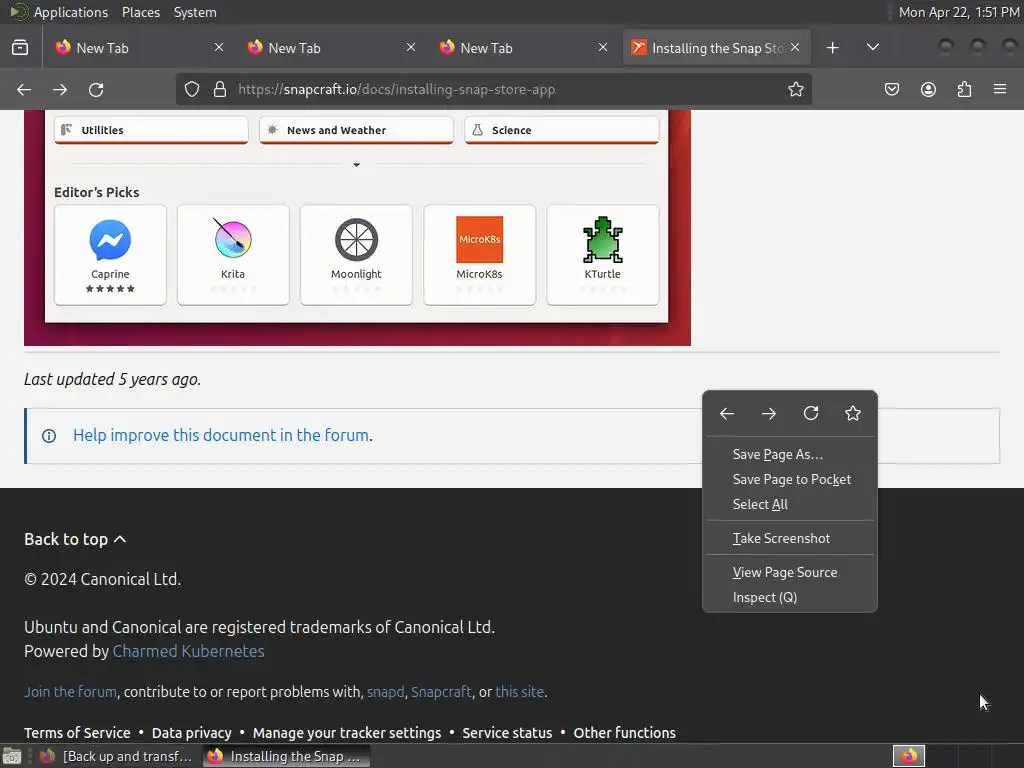Click forward arrow in the context menu
This screenshot has width=1024, height=768.
pyautogui.click(x=769, y=413)
